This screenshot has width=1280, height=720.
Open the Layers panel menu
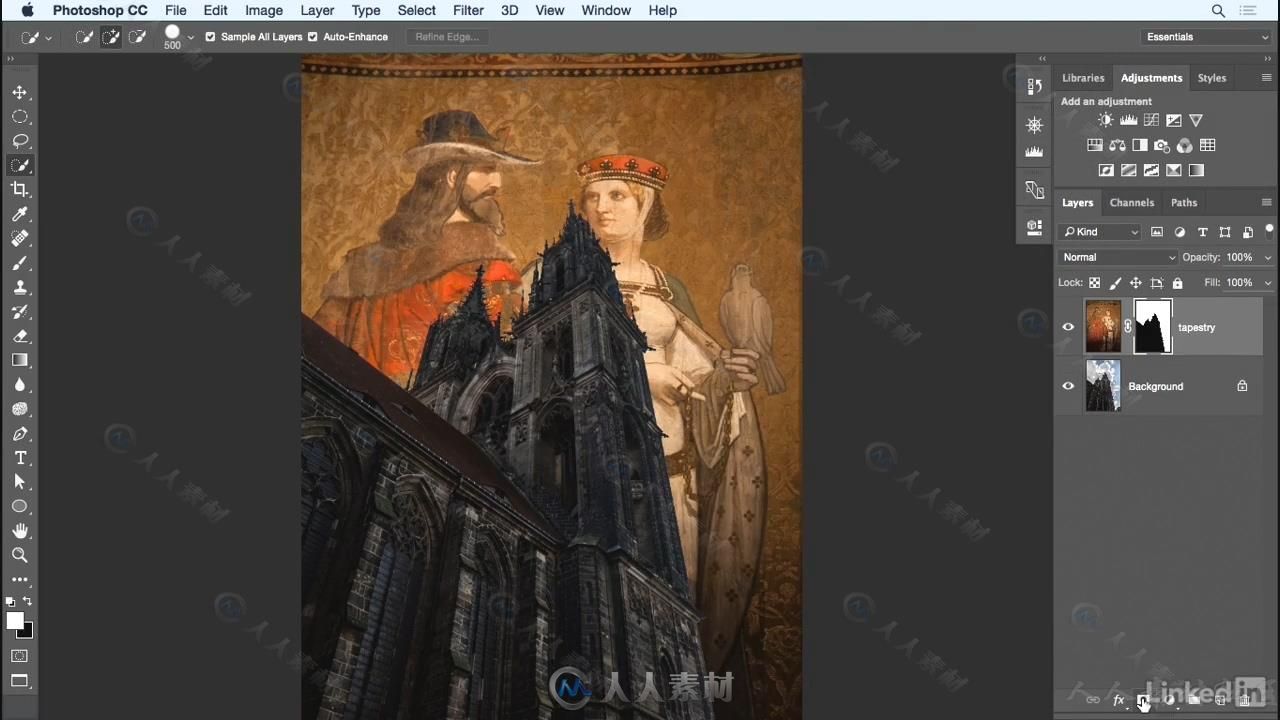coord(1266,203)
